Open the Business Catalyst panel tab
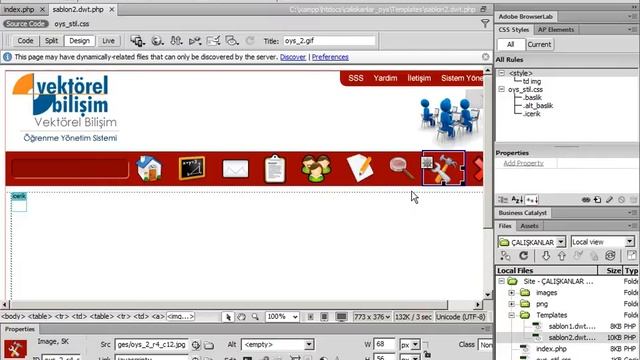This screenshot has height=360, width=640. 522,213
